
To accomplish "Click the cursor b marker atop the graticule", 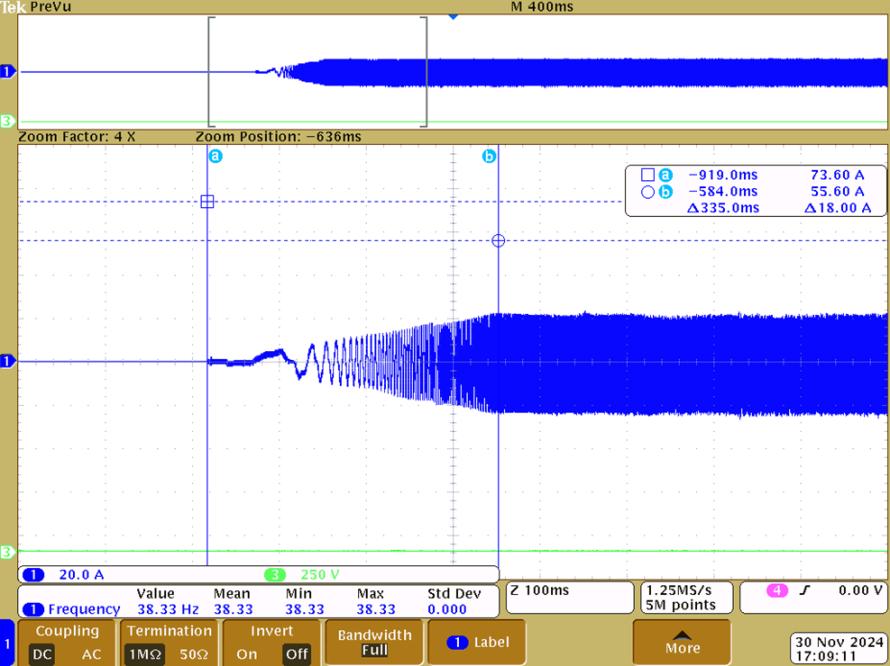I will click(490, 156).
